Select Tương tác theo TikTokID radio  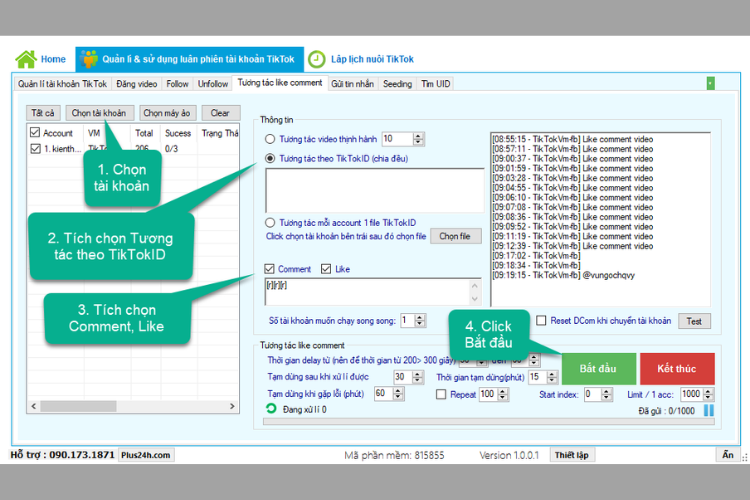pos(270,158)
